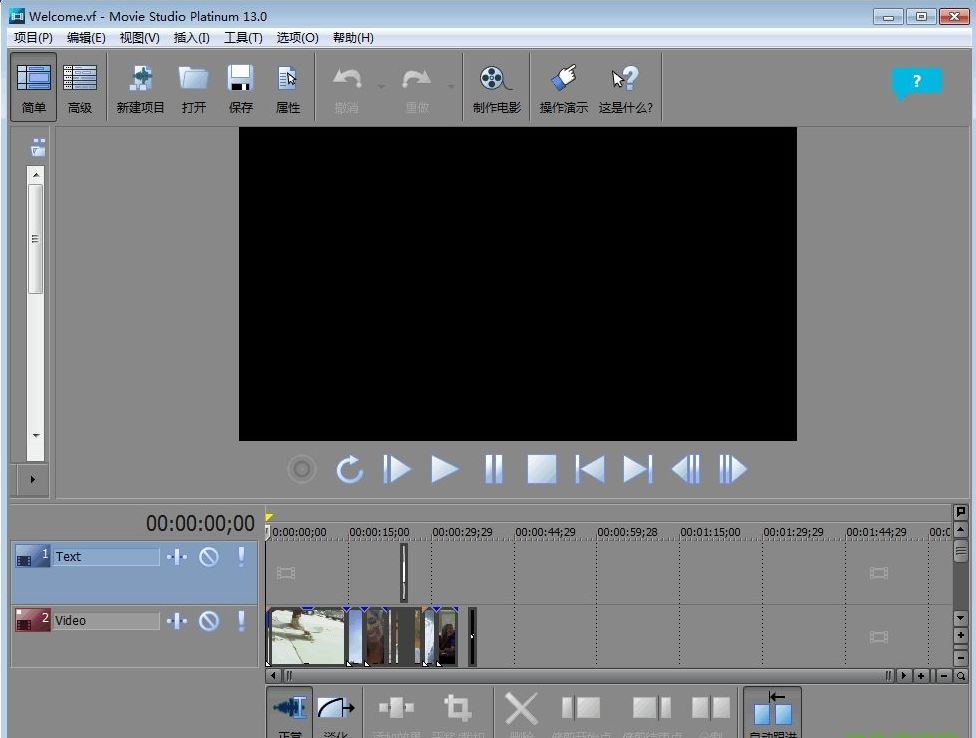The width and height of the screenshot is (976, 738).
Task: Open the blue help speech bubble
Action: pos(916,83)
